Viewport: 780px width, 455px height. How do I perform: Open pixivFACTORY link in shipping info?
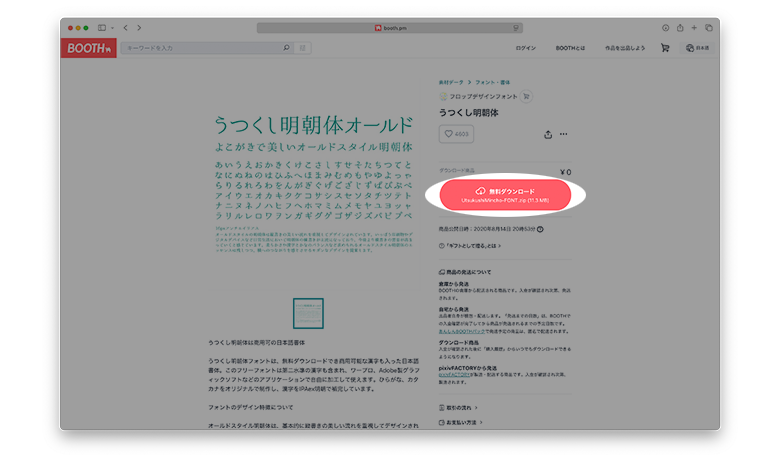[x=454, y=374]
